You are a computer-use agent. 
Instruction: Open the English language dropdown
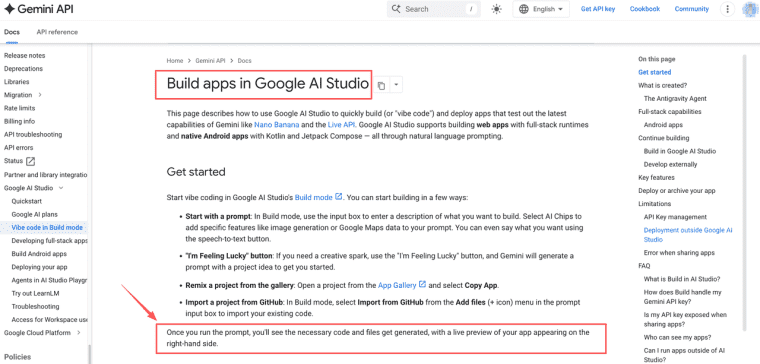(x=541, y=9)
